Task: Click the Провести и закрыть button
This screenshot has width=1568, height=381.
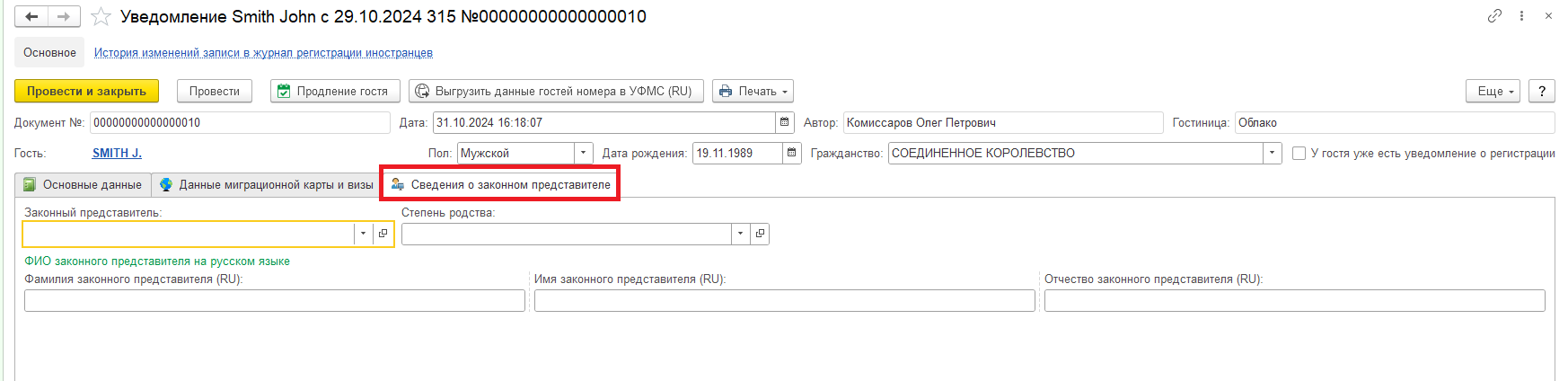Action: pos(86,91)
